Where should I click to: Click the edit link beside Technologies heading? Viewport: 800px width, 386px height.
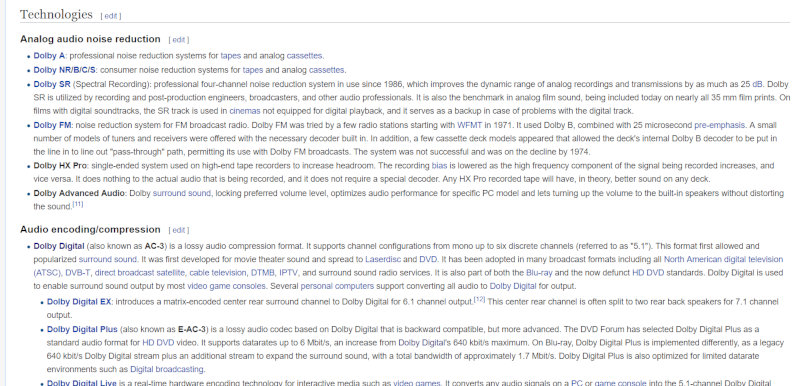111,16
